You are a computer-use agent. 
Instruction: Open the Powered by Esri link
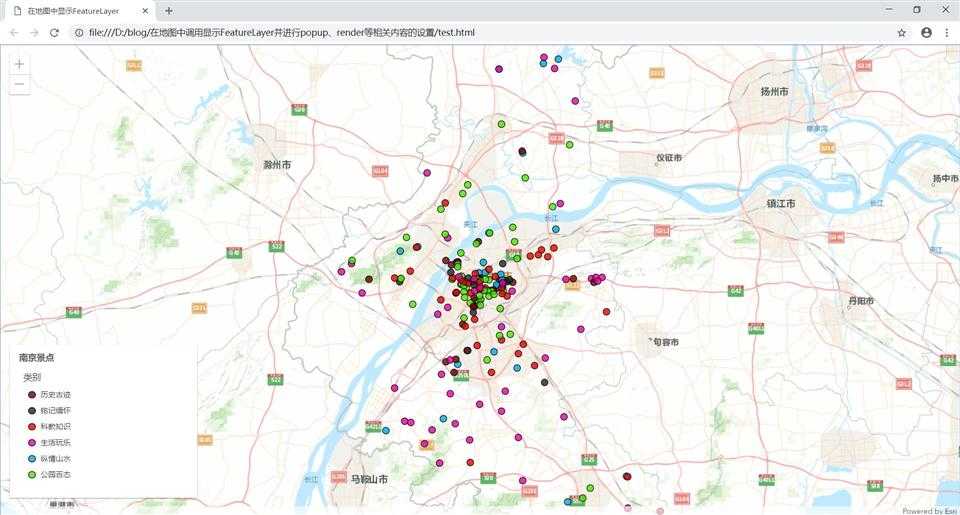(x=929, y=511)
